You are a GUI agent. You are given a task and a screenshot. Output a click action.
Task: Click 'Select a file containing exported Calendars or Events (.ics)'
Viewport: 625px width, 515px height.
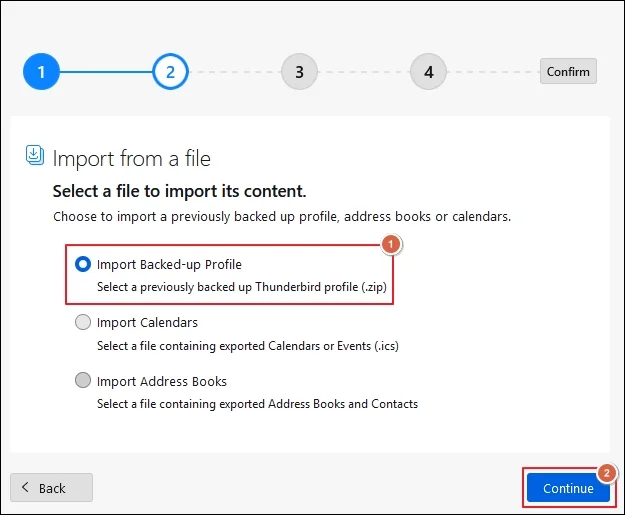coord(248,346)
